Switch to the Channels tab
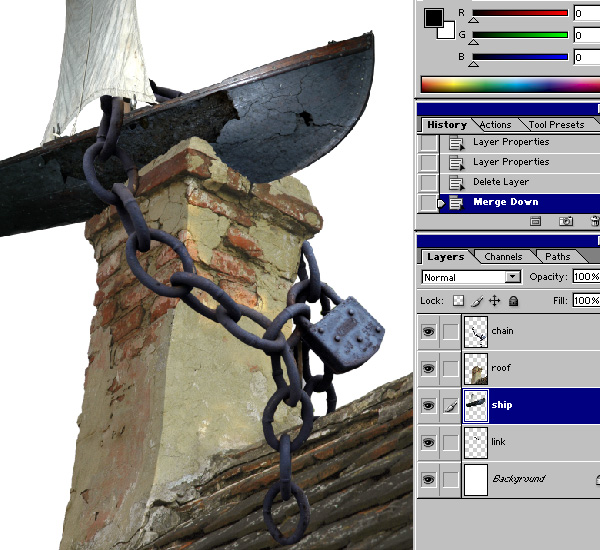Viewport: 600px width, 550px height. (503, 257)
